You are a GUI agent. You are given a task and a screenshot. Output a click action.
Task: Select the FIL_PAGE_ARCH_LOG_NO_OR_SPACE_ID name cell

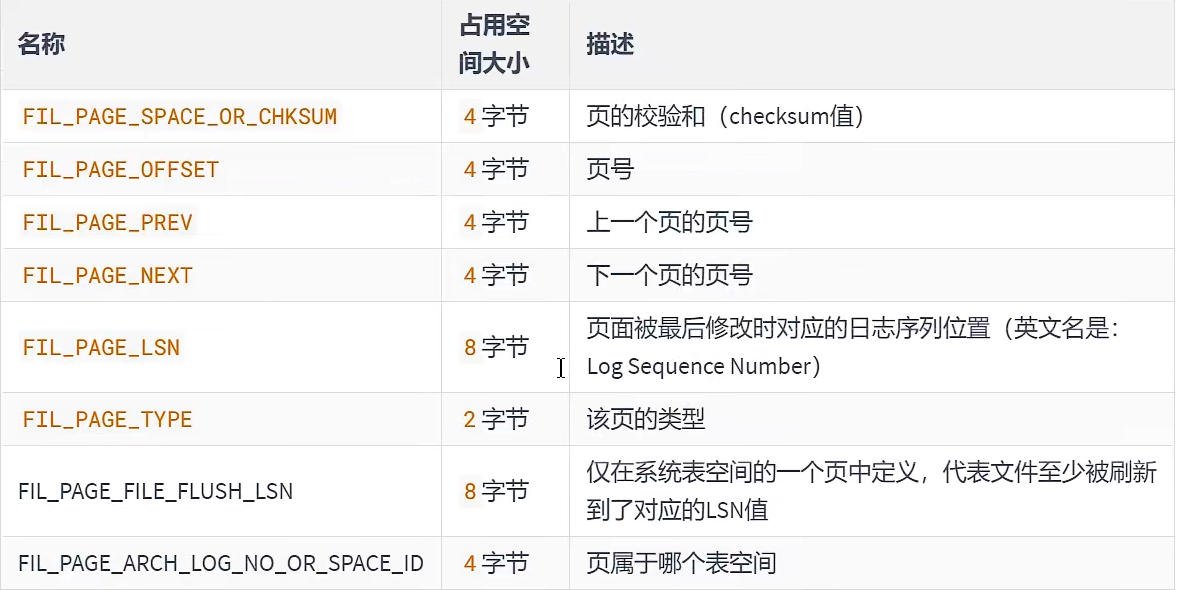[x=221, y=563]
